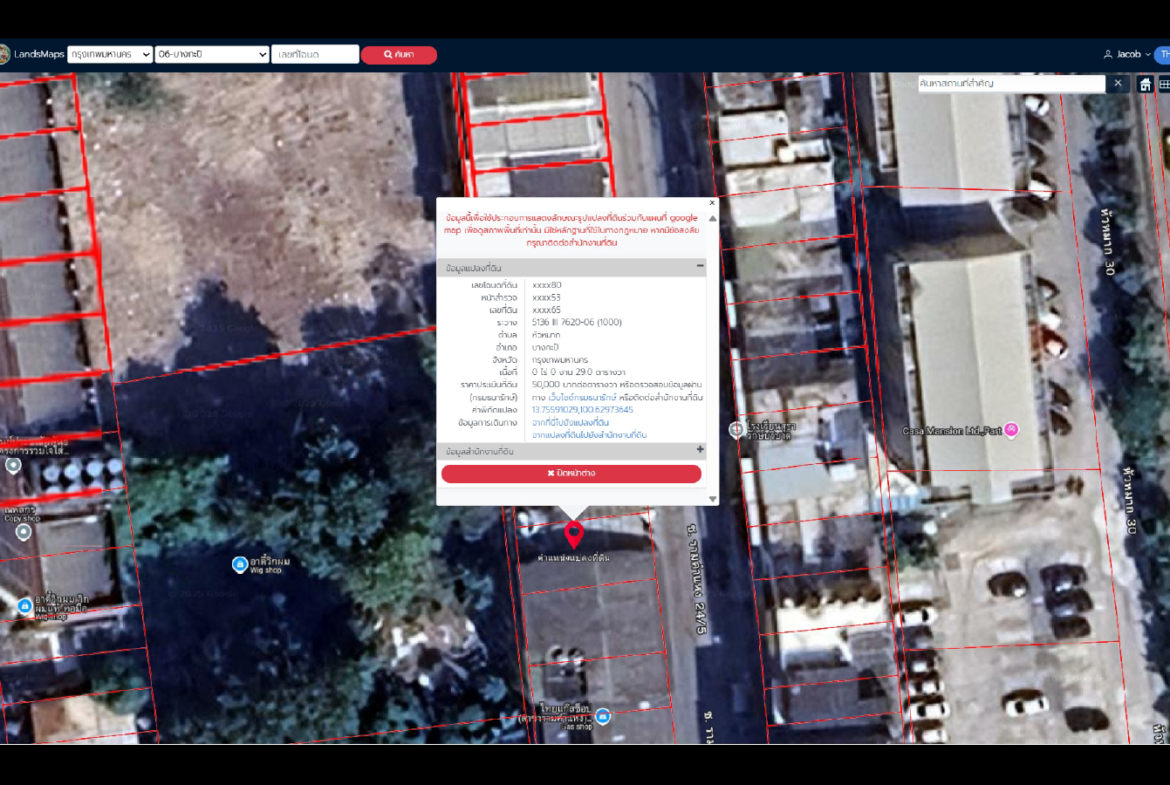Viewport: 1170px width, 785px height.
Task: Click the red parcel location pin marker
Action: [x=573, y=534]
